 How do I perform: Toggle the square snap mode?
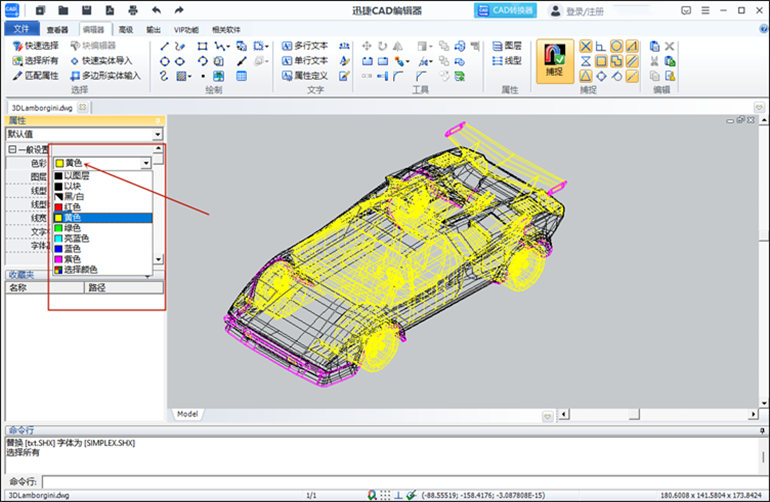pos(601,61)
